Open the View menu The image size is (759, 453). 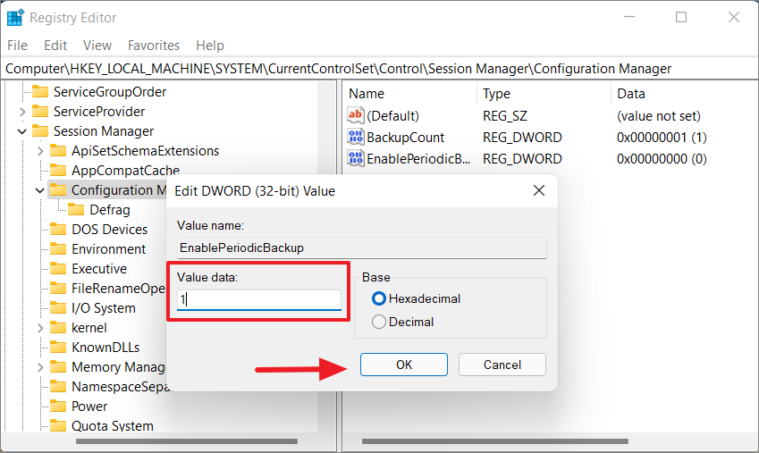pyautogui.click(x=97, y=45)
